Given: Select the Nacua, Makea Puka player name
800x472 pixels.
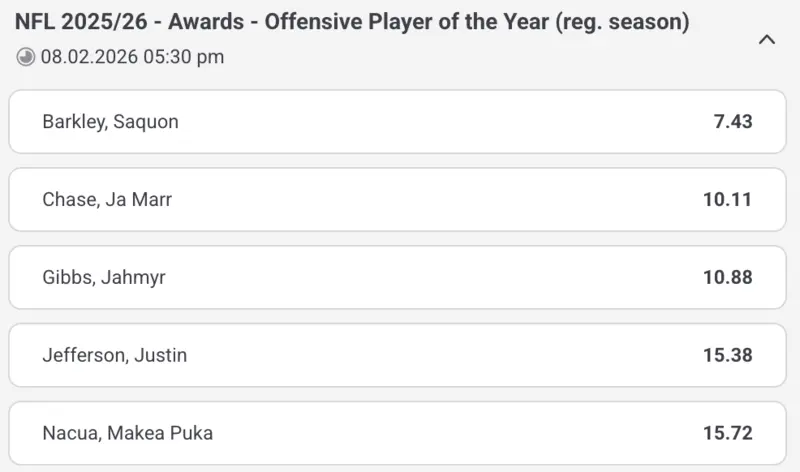Looking at the screenshot, I should pyautogui.click(x=128, y=434).
